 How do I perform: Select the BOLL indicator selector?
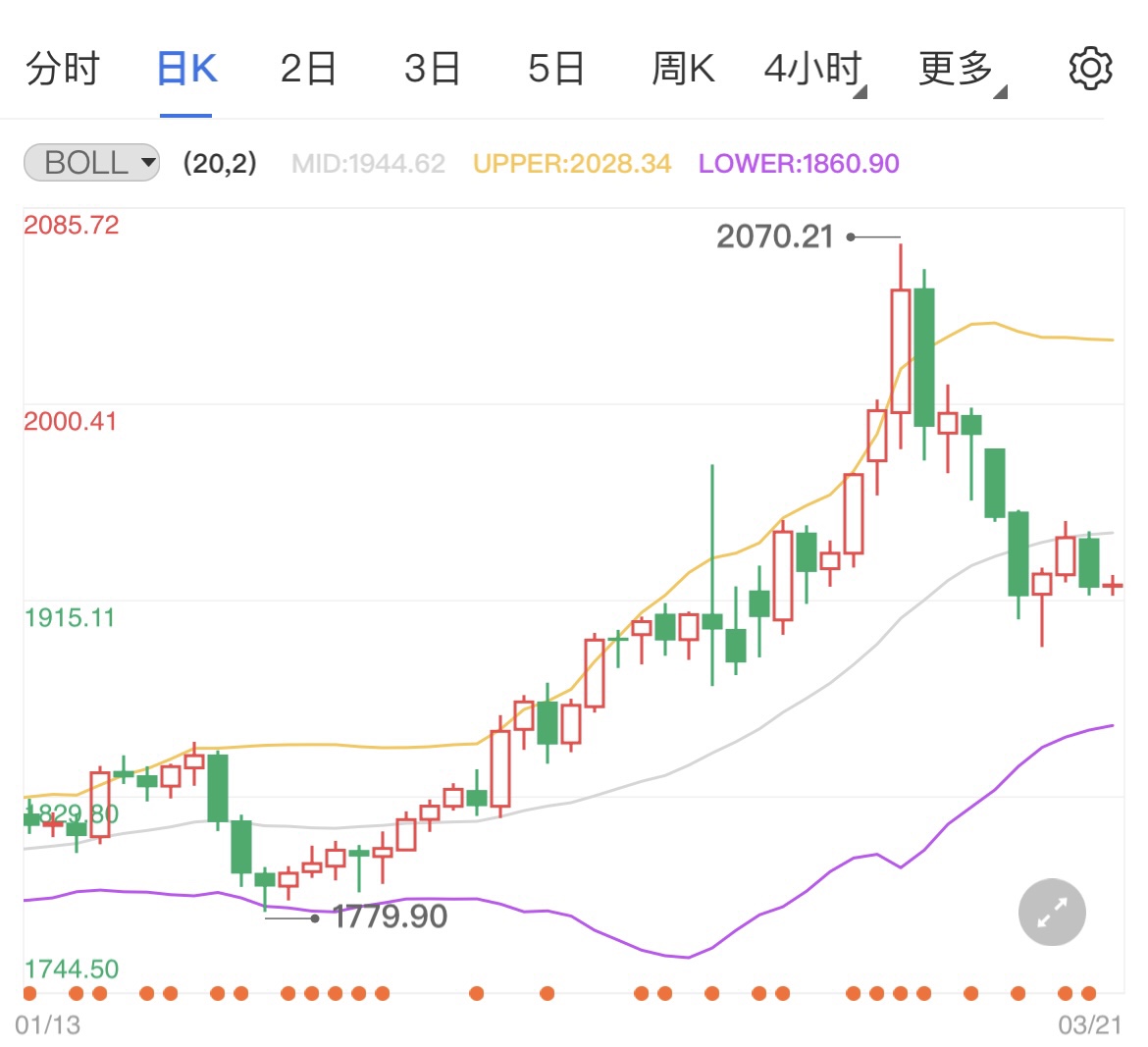coord(89,163)
